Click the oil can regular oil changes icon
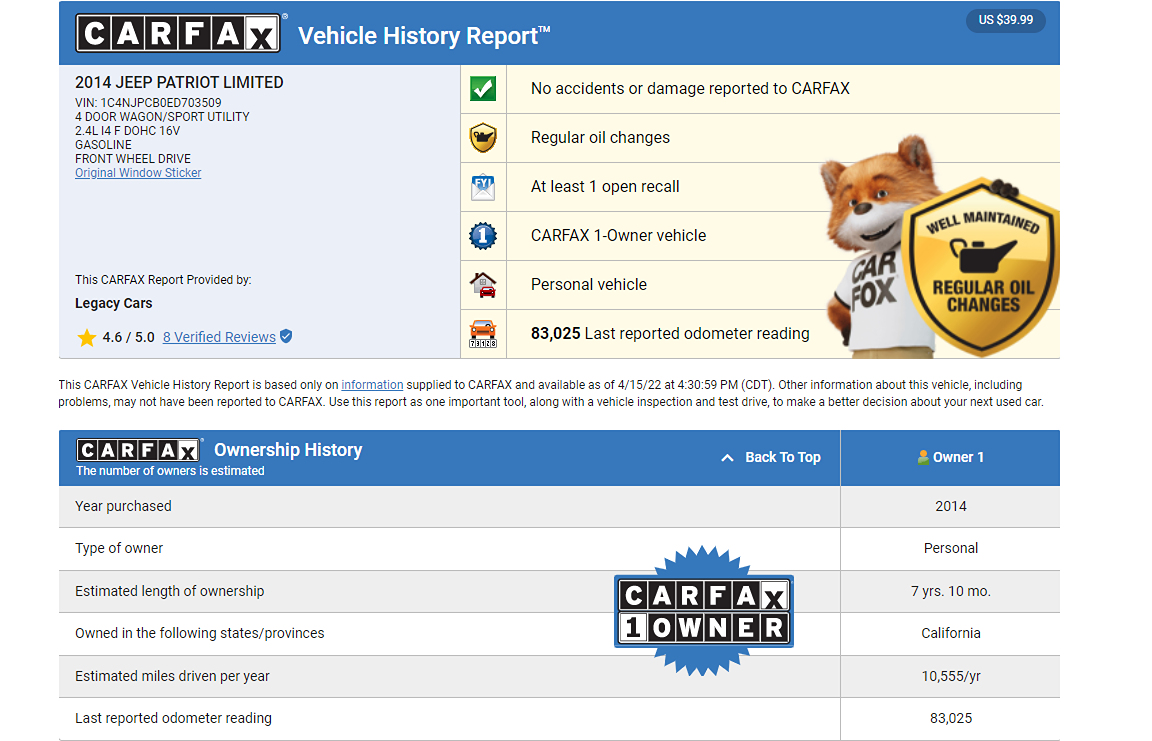The height and width of the screenshot is (741, 1152). coord(483,138)
